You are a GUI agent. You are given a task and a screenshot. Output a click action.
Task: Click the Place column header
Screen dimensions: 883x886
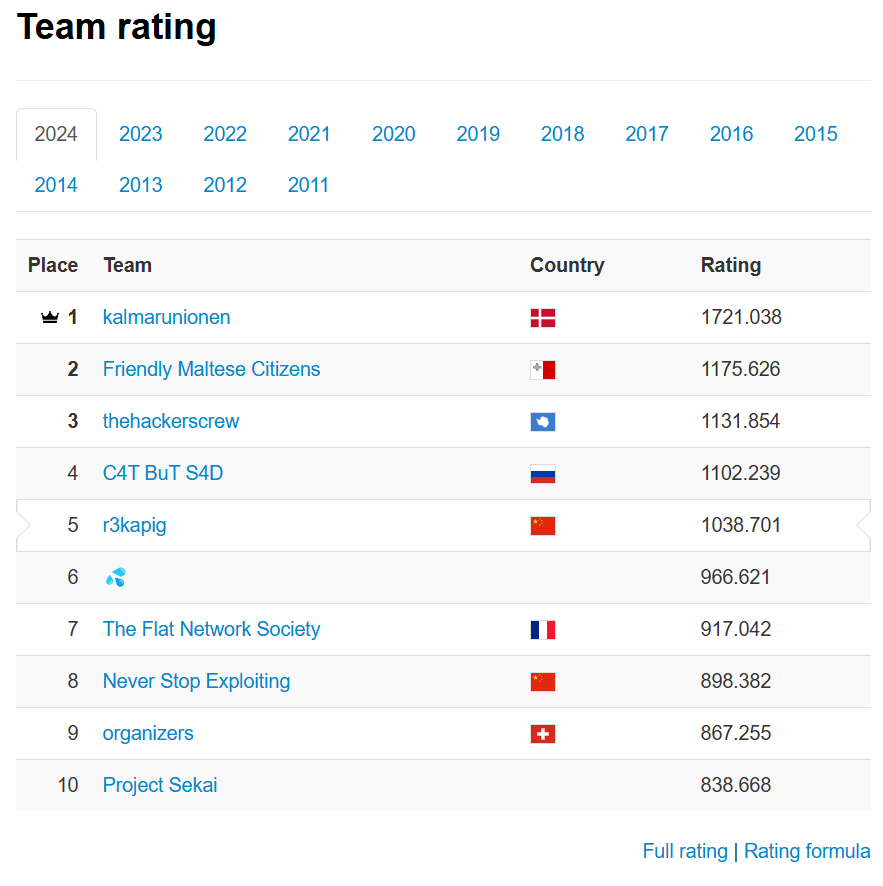(53, 266)
